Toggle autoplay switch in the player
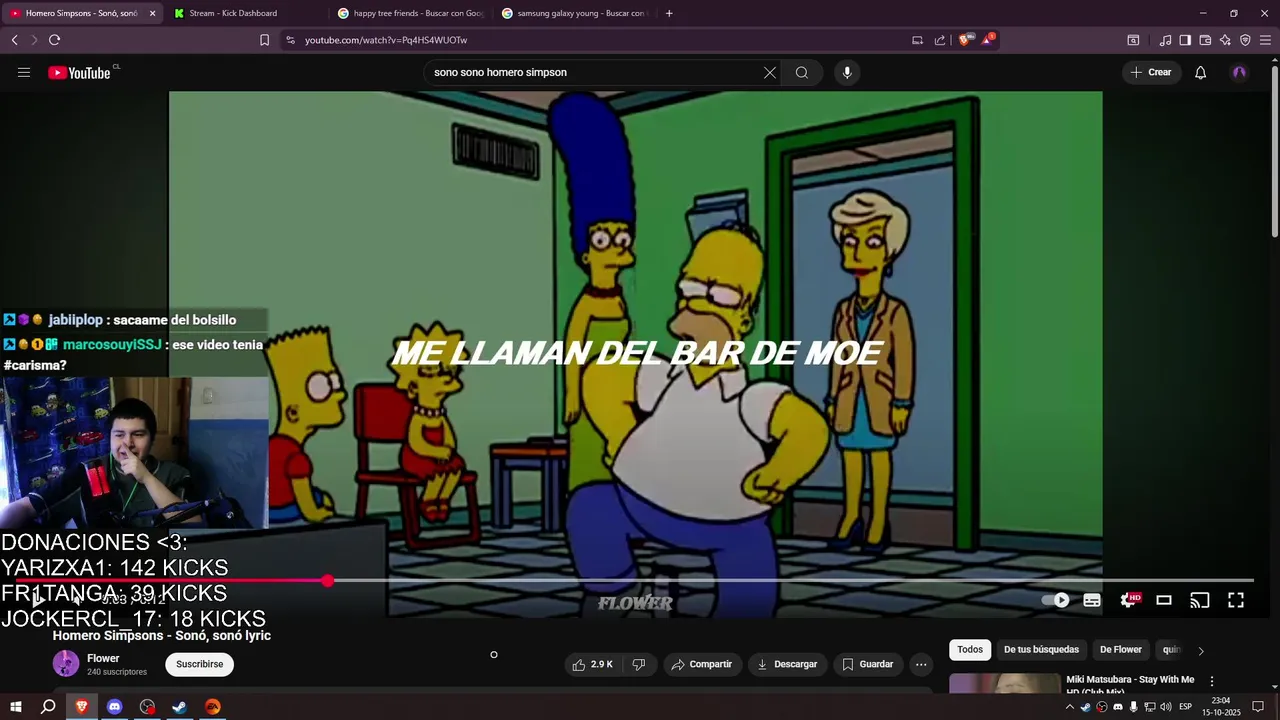This screenshot has height=720, width=1280. point(1056,600)
